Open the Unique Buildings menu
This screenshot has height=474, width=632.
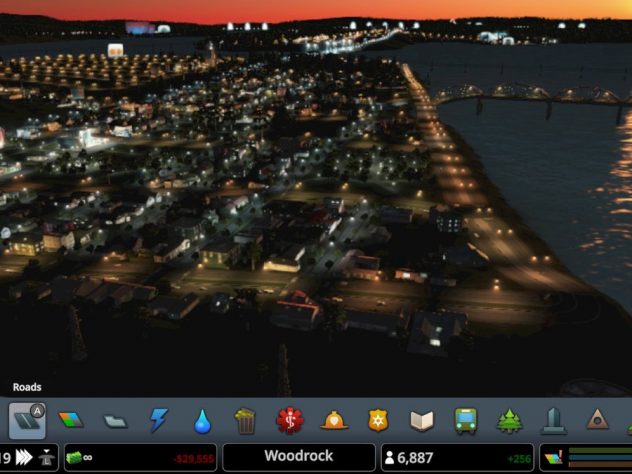pyautogui.click(x=554, y=421)
